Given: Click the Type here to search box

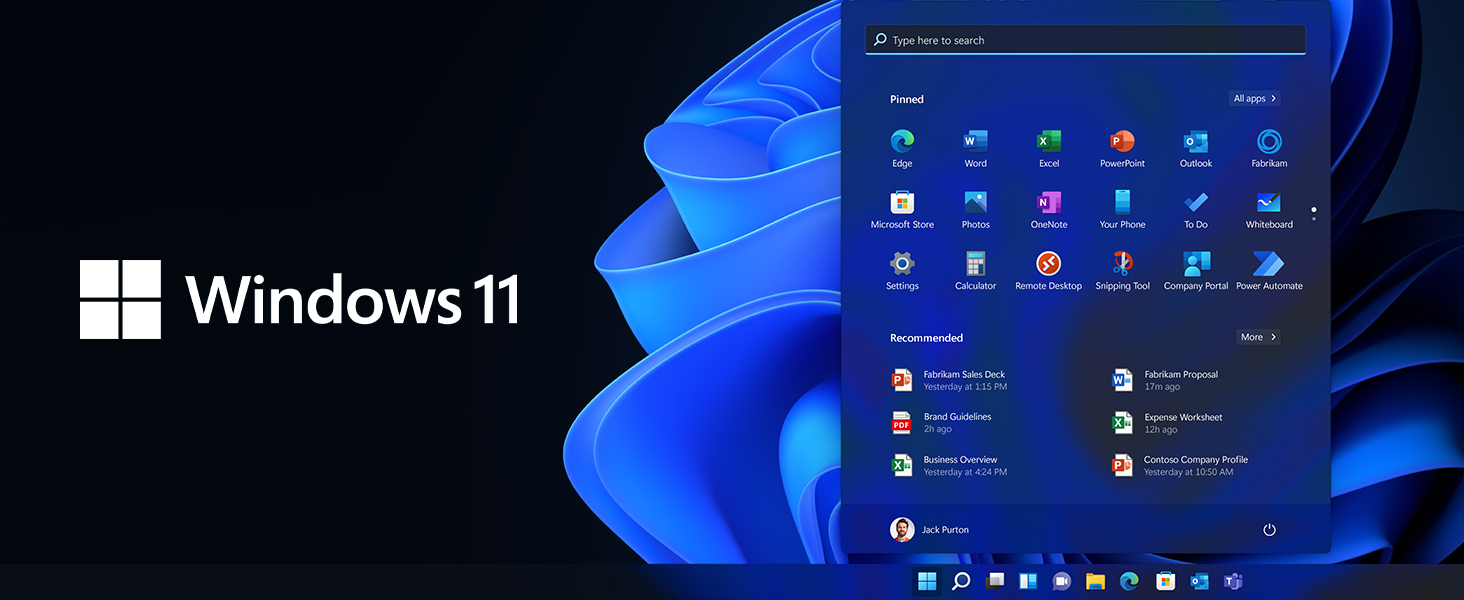Looking at the screenshot, I should point(1085,40).
